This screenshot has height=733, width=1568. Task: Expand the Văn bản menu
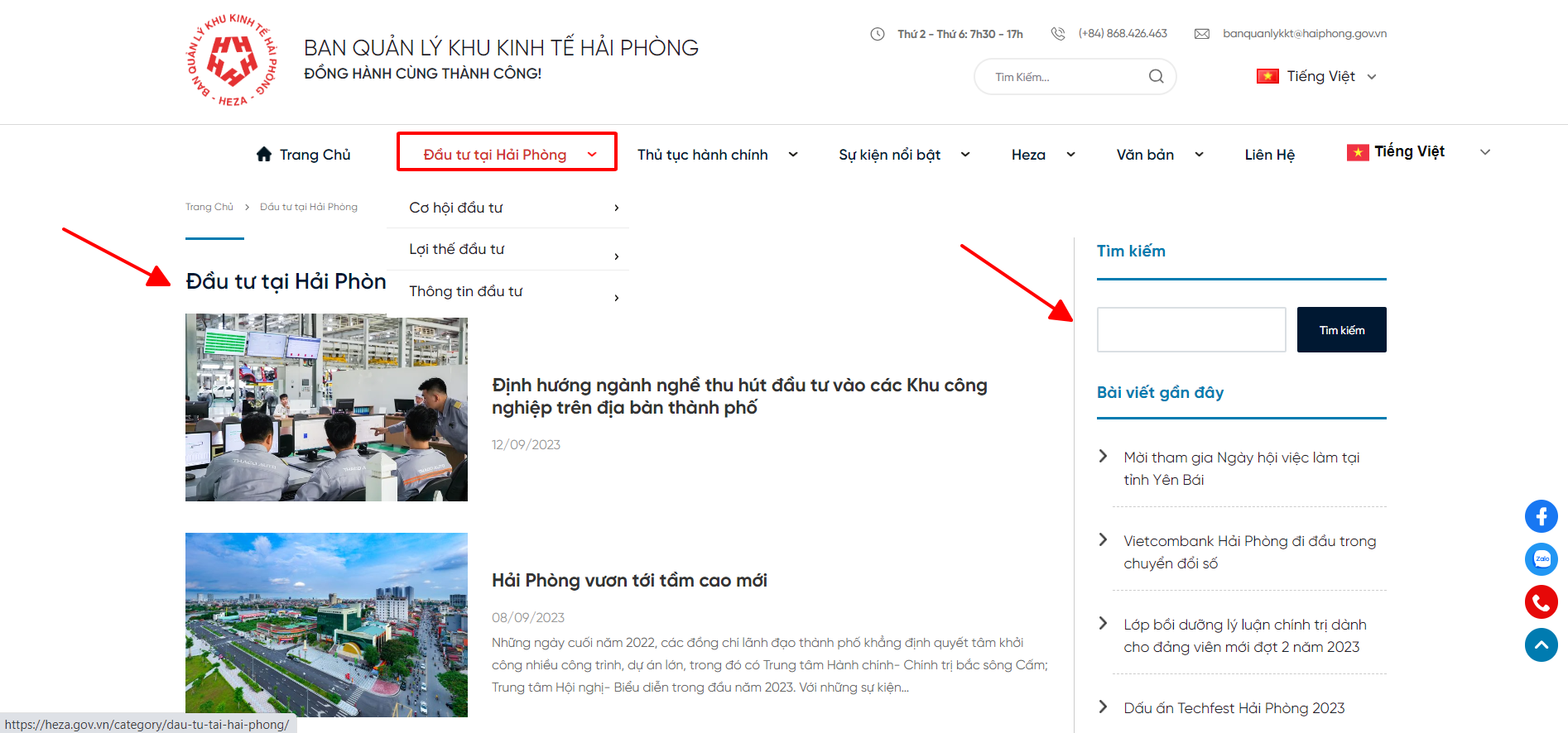click(x=1159, y=155)
